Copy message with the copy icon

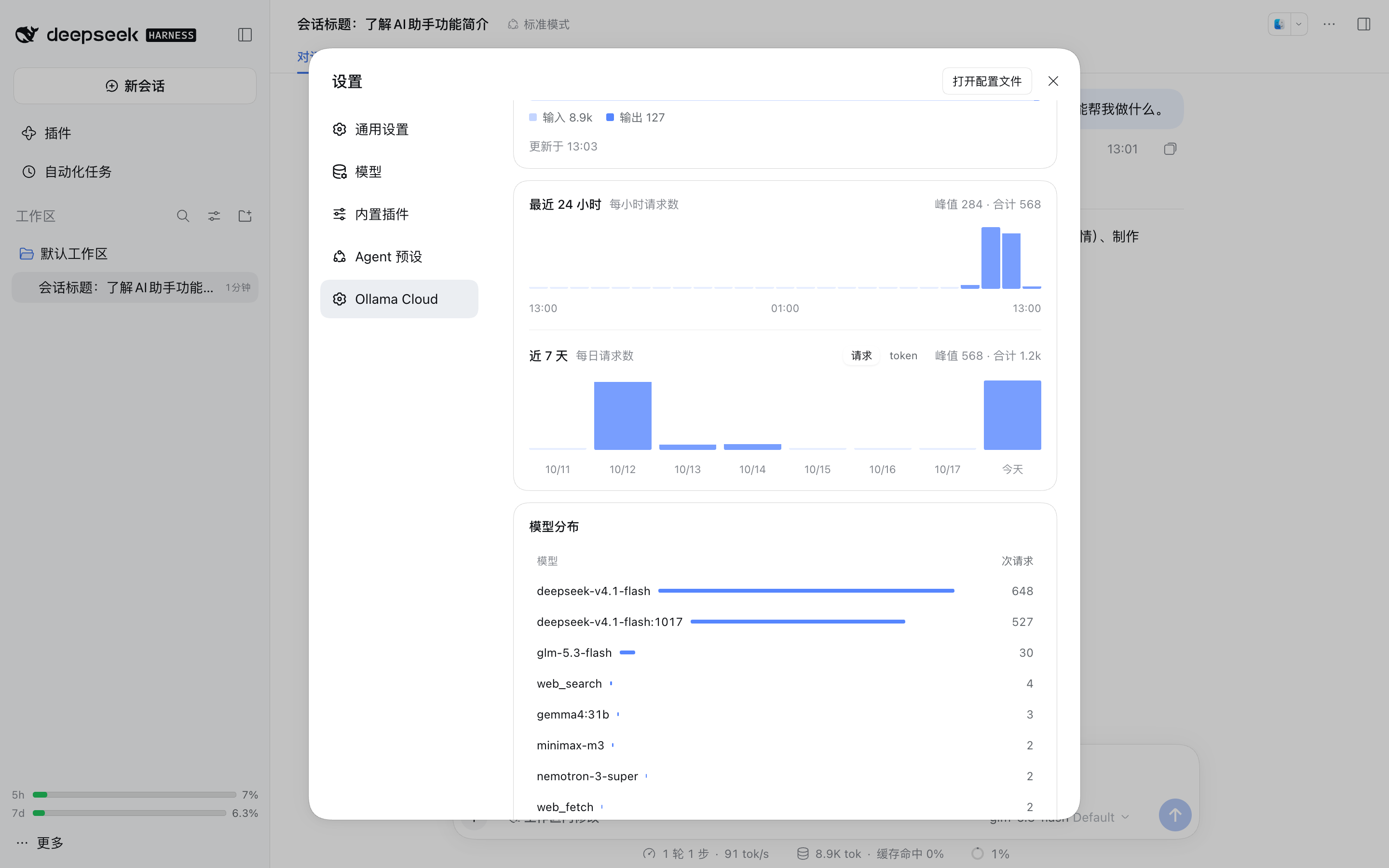1170,149
